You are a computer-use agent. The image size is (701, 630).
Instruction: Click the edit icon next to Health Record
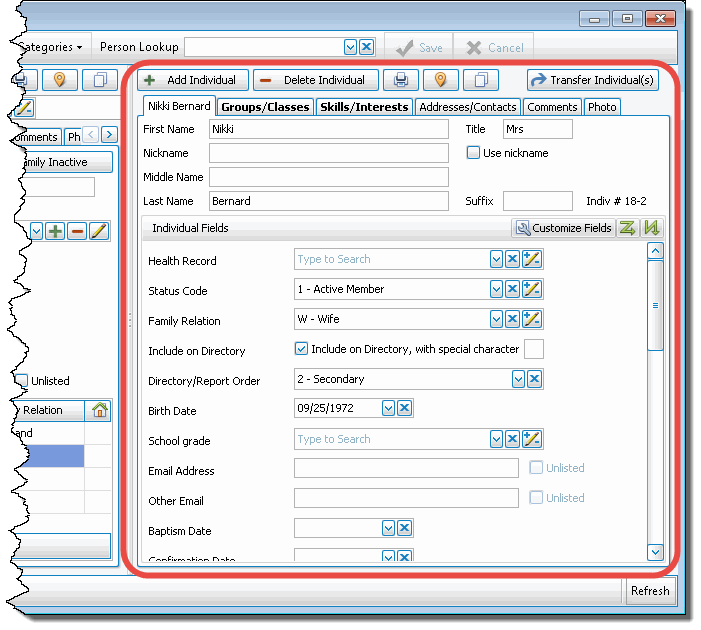tap(532, 260)
